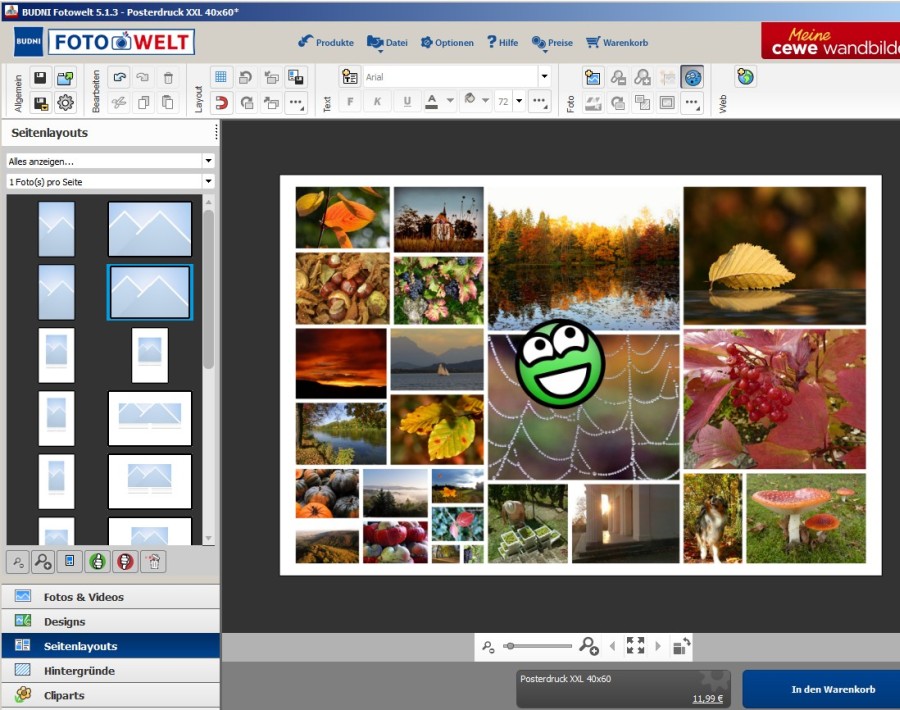Image resolution: width=900 pixels, height=710 pixels.
Task: Click the green thumbs-up icon below layouts
Action: tap(97, 561)
